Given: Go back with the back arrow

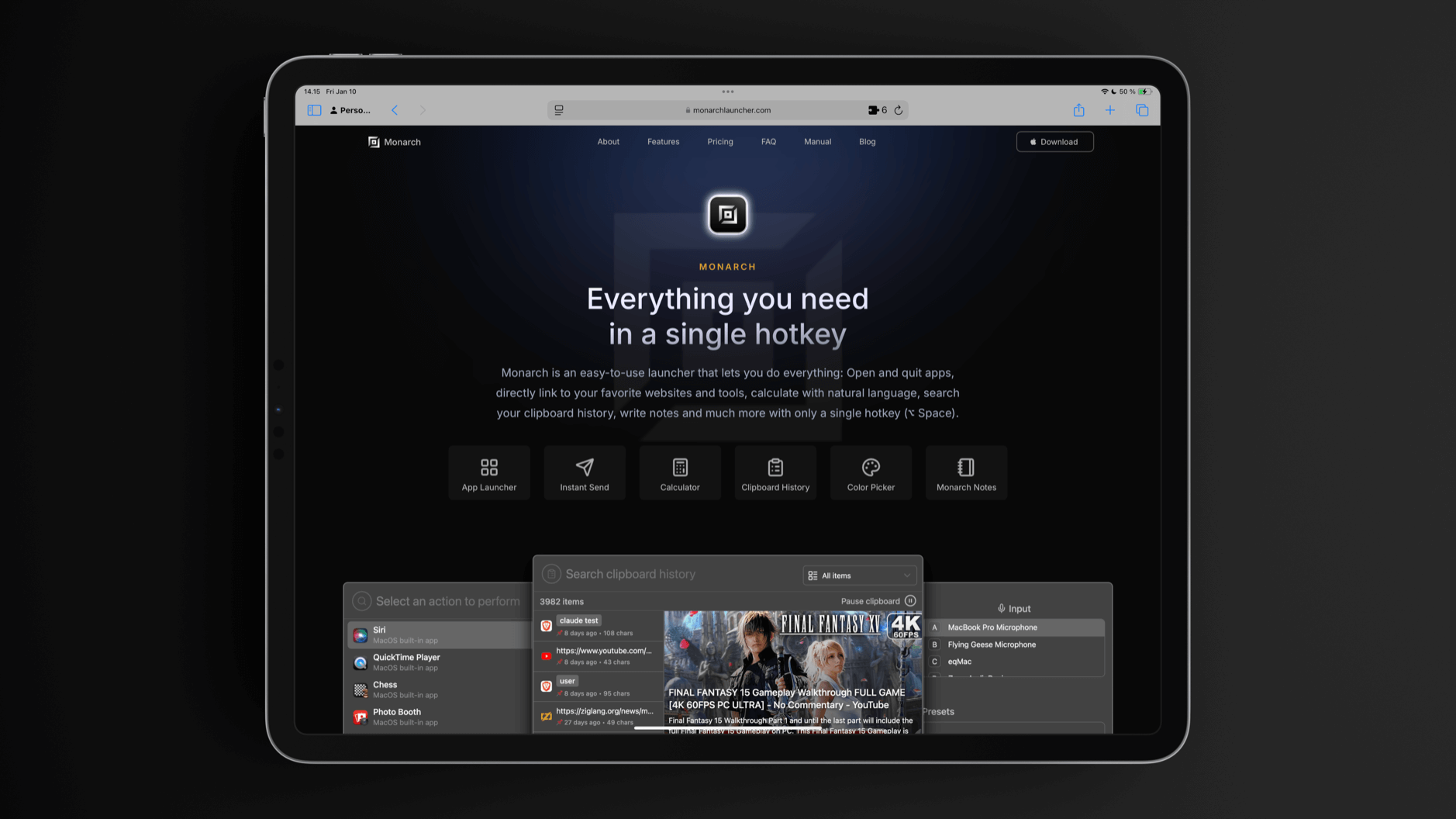Looking at the screenshot, I should (395, 110).
